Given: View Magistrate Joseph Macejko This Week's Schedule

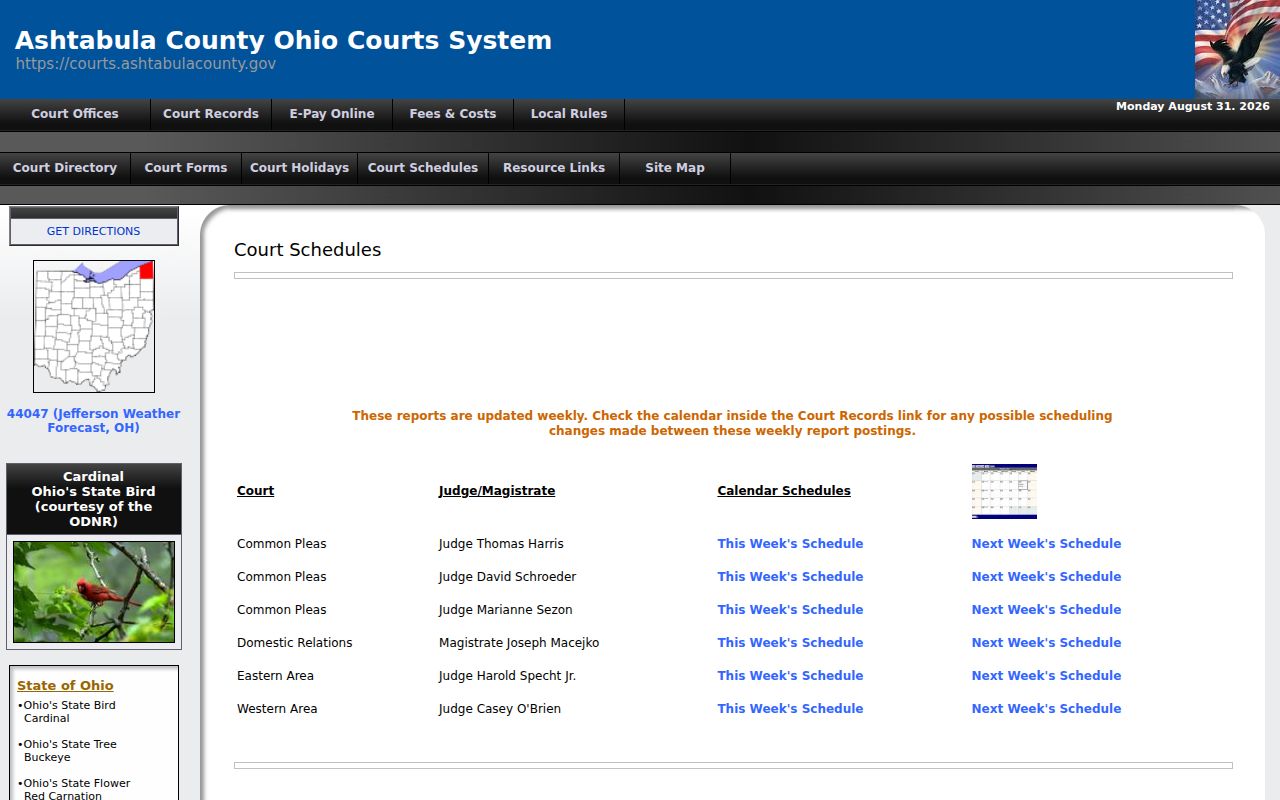Looking at the screenshot, I should pos(790,643).
